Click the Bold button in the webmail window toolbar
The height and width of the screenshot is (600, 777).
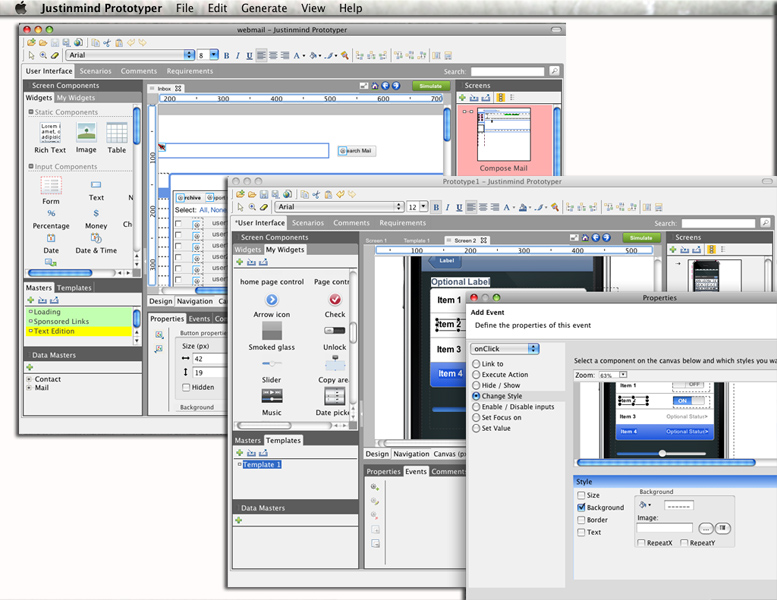pos(226,55)
